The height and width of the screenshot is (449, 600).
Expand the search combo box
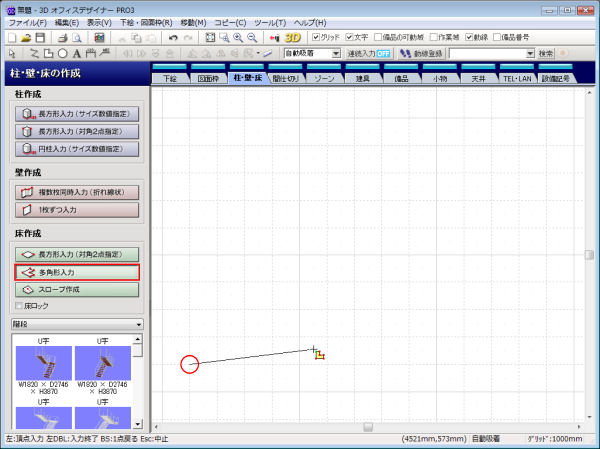[529, 53]
